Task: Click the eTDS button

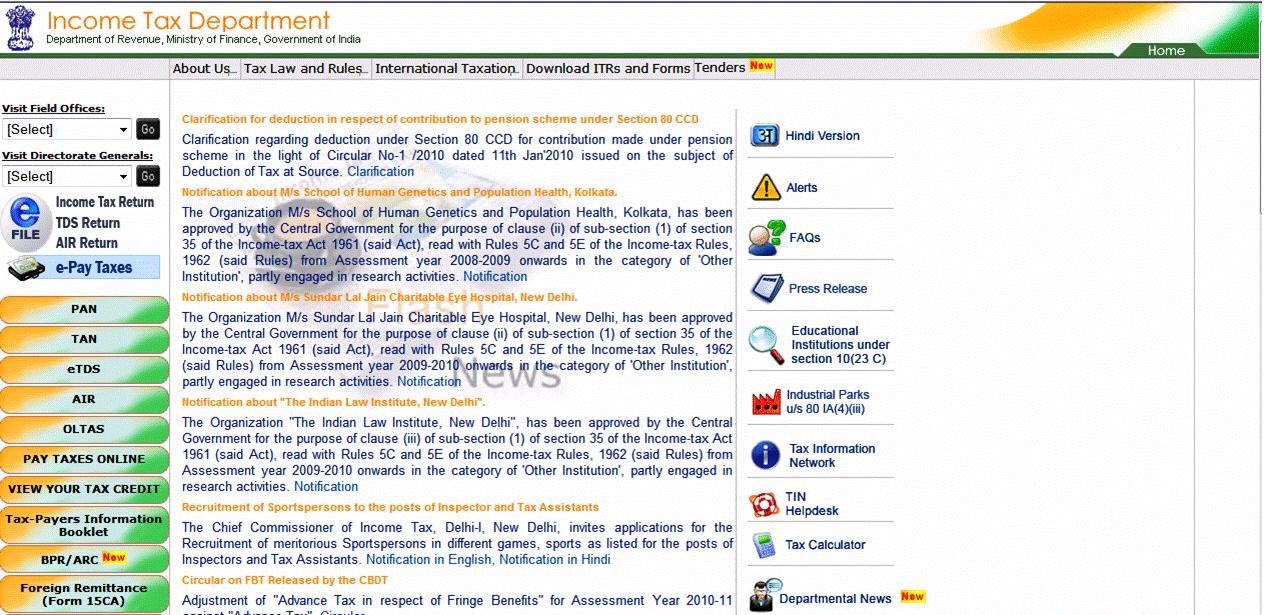Action: 84,369
